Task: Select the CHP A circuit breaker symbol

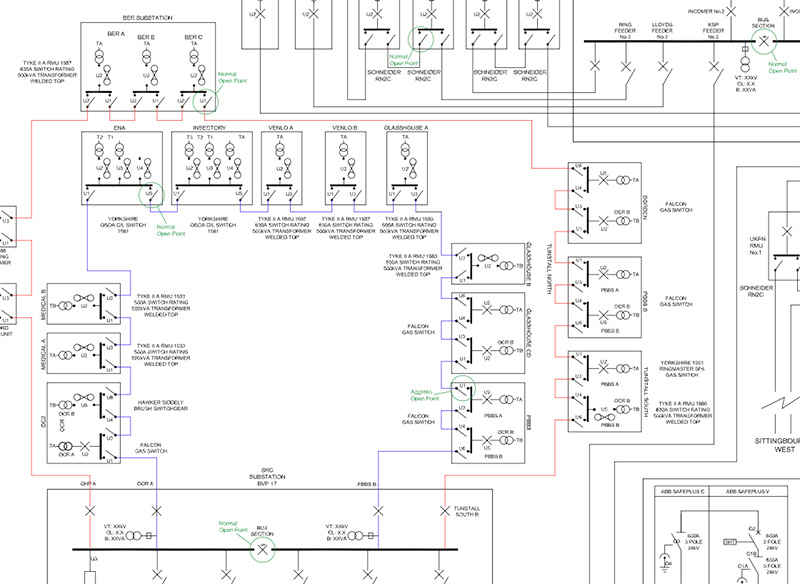Action: [90, 511]
